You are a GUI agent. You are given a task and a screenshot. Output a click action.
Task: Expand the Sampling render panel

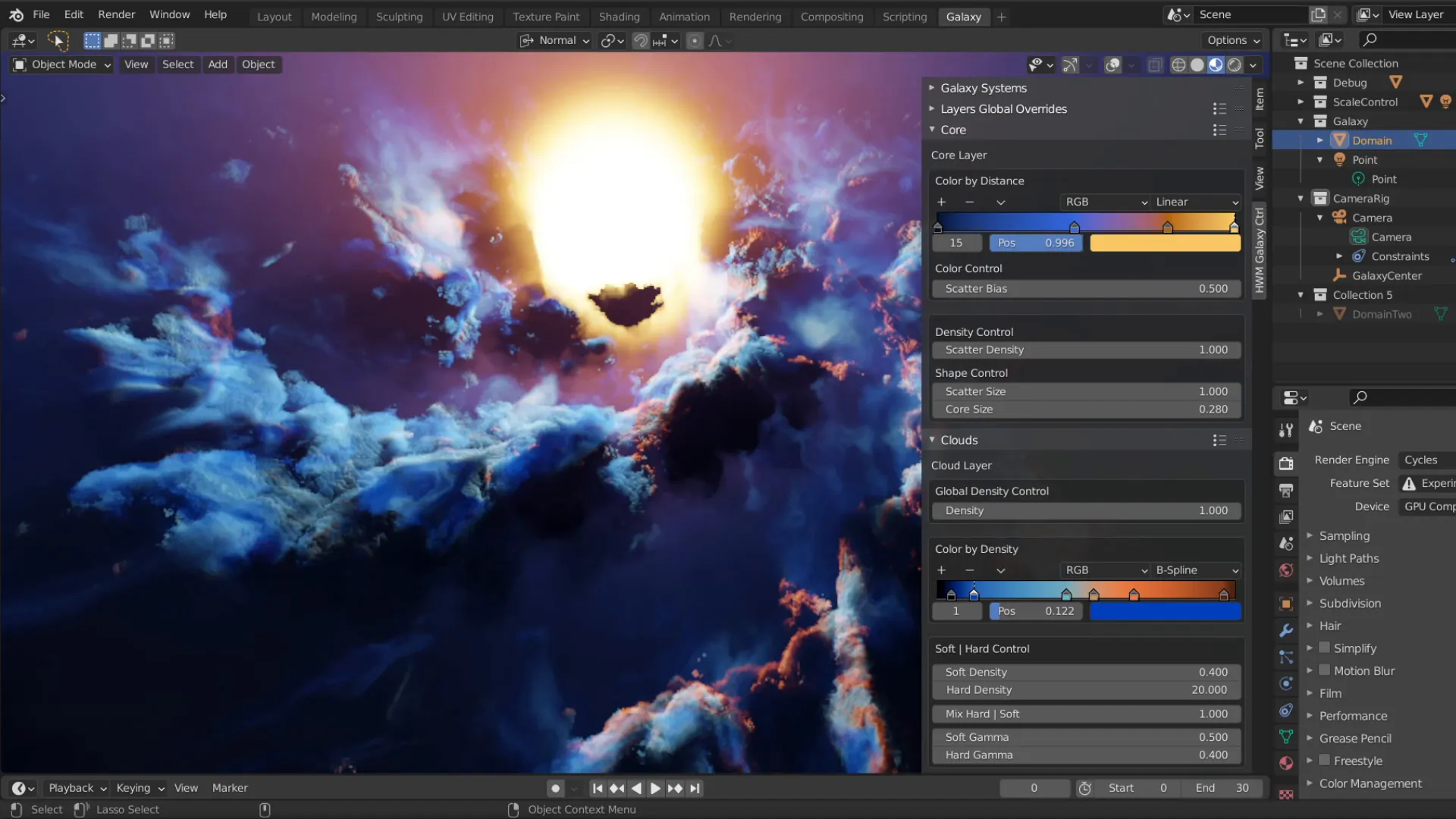coord(1344,536)
